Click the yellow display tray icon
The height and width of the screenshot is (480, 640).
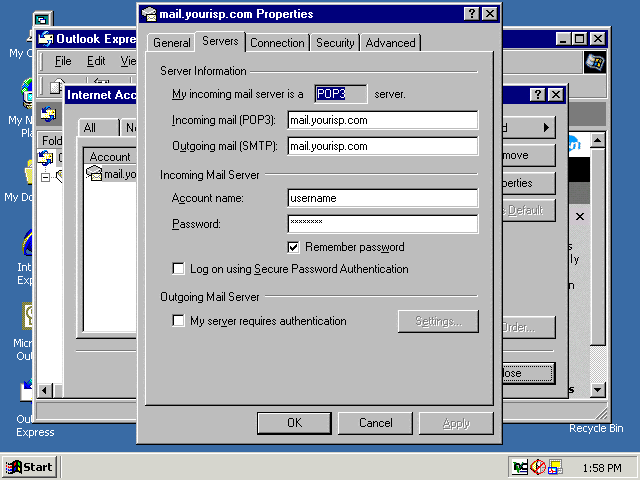click(555, 467)
